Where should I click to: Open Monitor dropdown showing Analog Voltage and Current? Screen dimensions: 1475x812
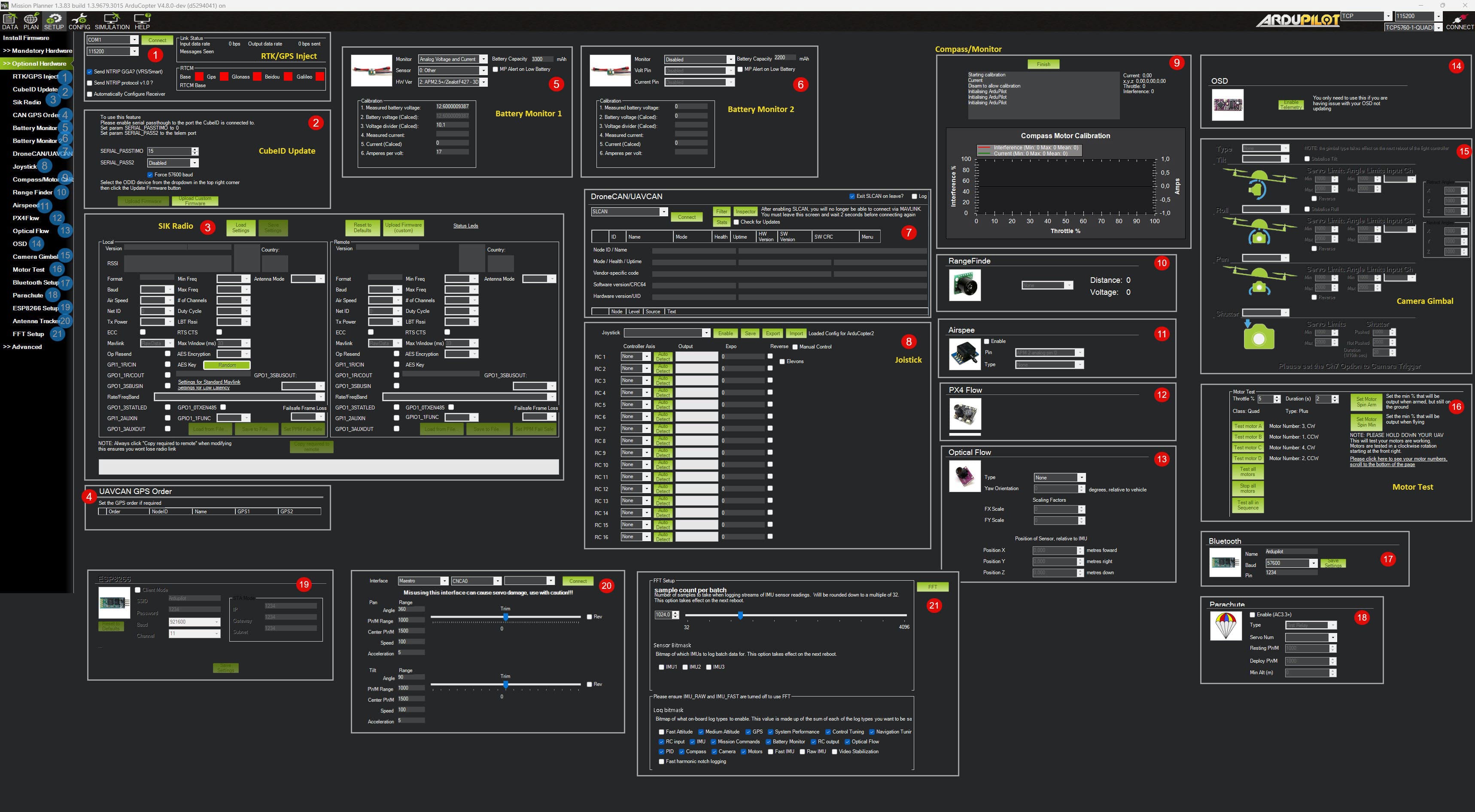(452, 59)
